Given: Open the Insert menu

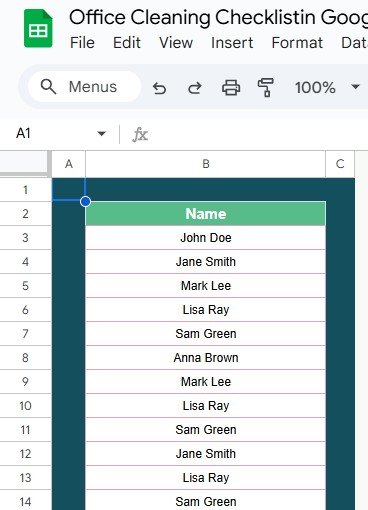Looking at the screenshot, I should [232, 43].
